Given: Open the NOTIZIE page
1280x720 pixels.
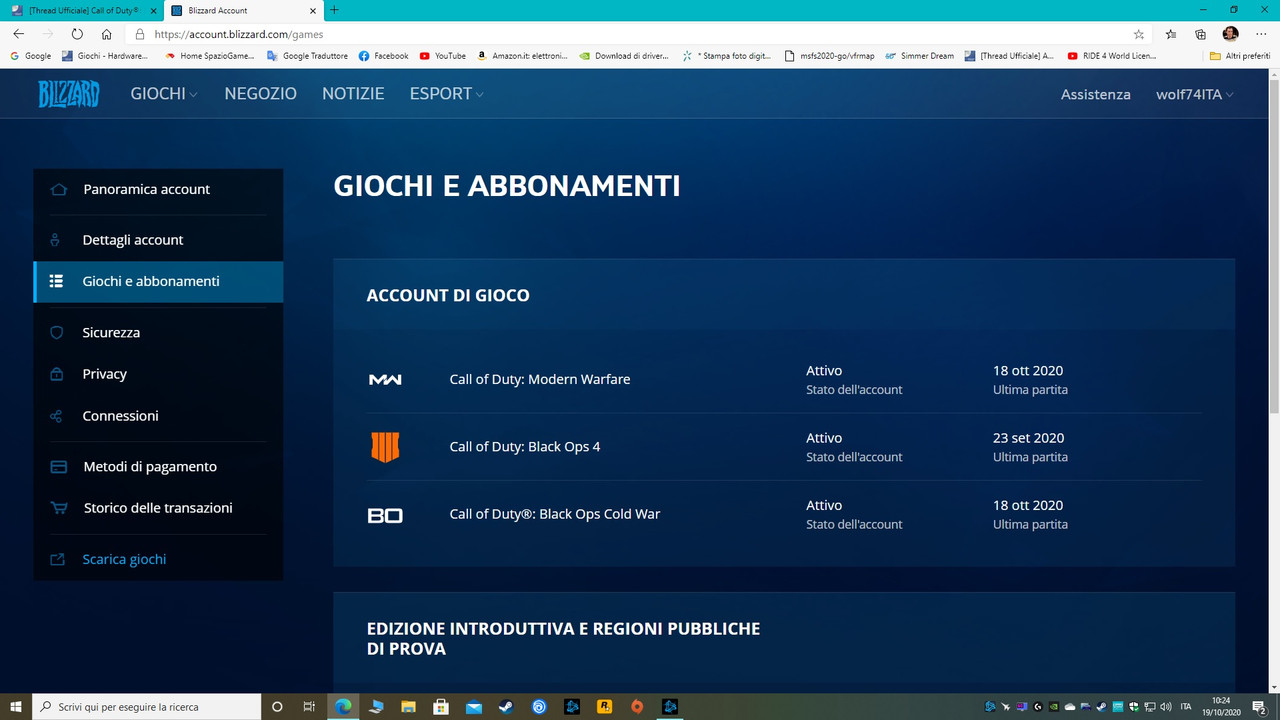Looking at the screenshot, I should pyautogui.click(x=353, y=93).
